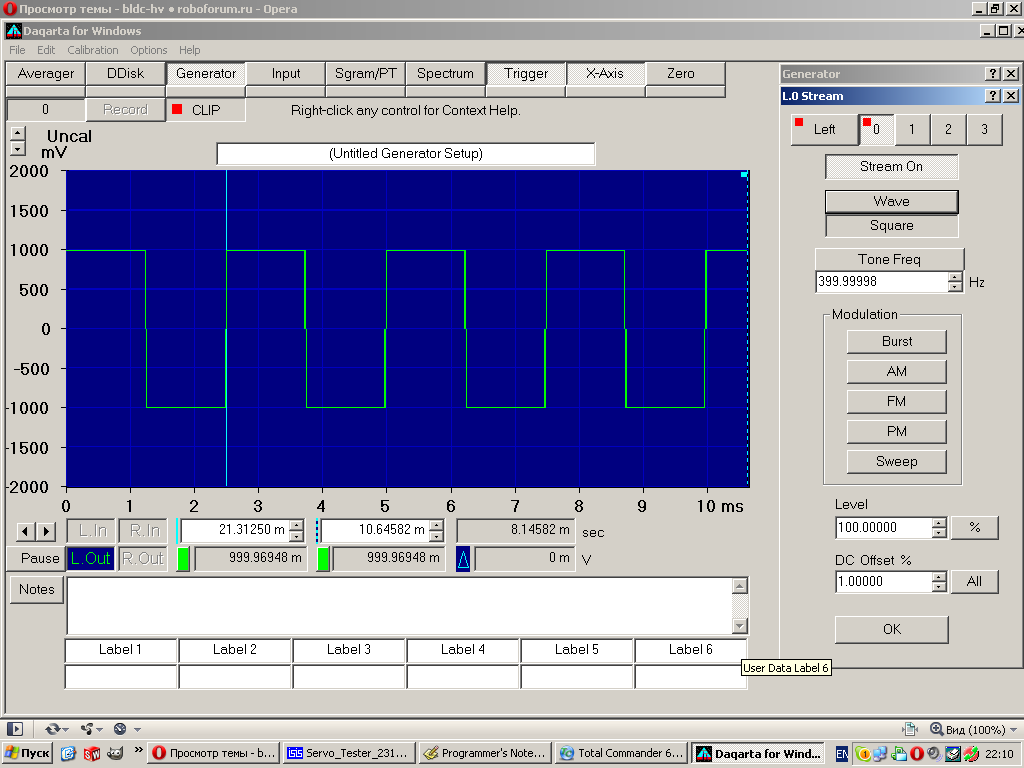Open the Options menu
Screen dimensions: 1024x768
149,50
